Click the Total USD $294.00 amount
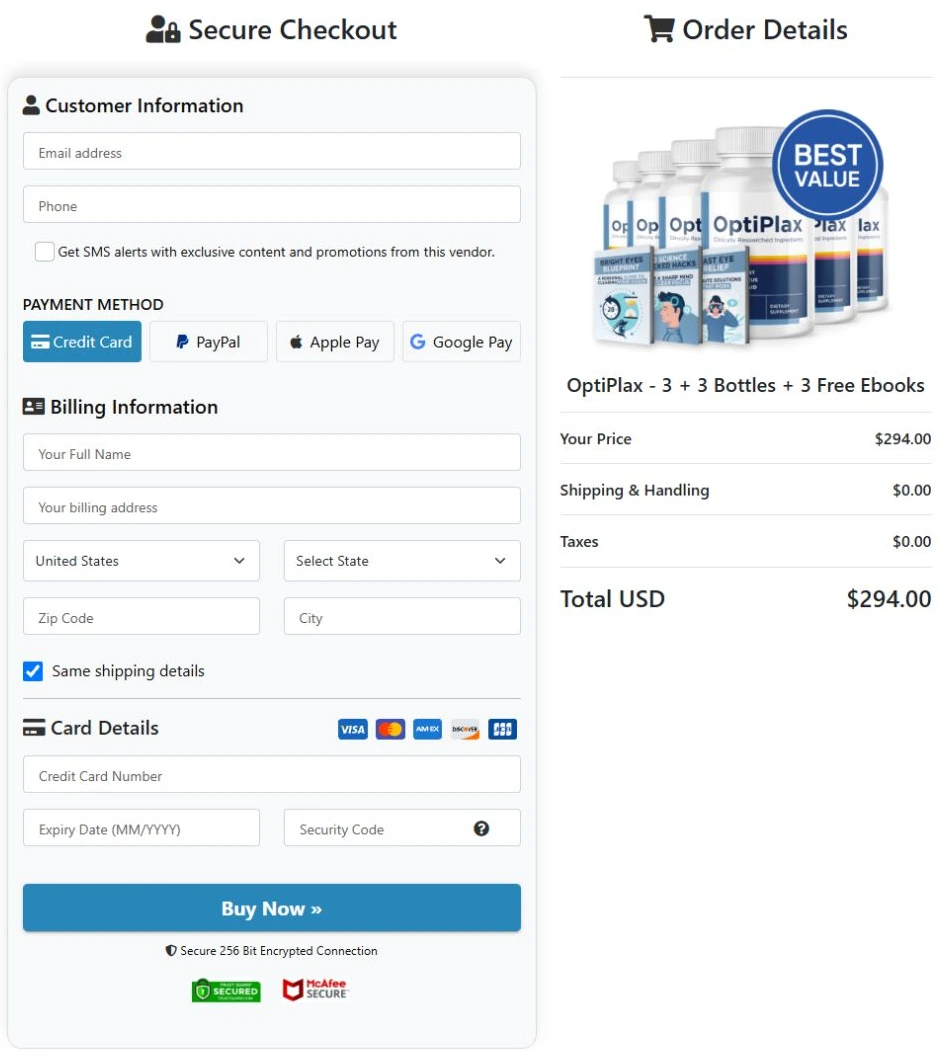Image resolution: width=940 pixels, height=1057 pixels. (889, 599)
